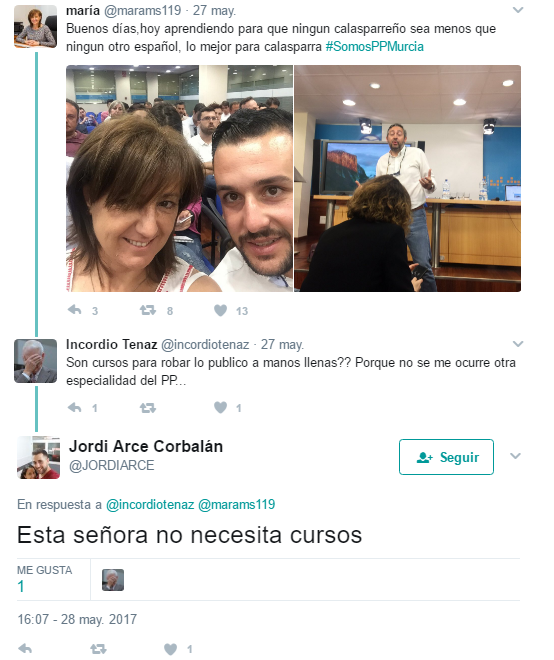Open Jordi Arce Corbalán's profile picture

pyautogui.click(x=38, y=458)
